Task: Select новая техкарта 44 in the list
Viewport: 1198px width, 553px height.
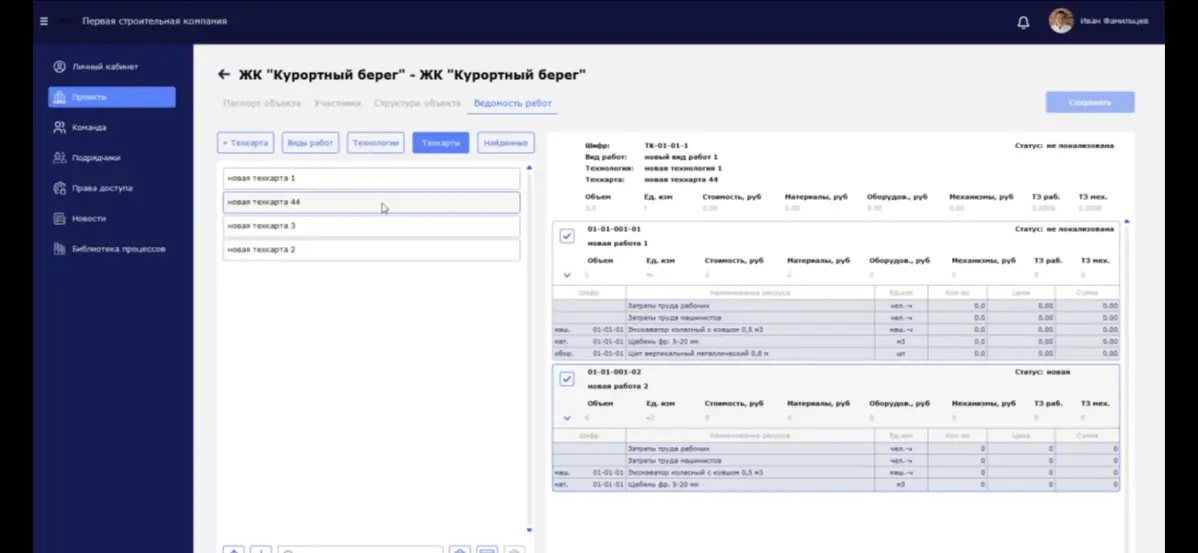Action: [x=371, y=202]
